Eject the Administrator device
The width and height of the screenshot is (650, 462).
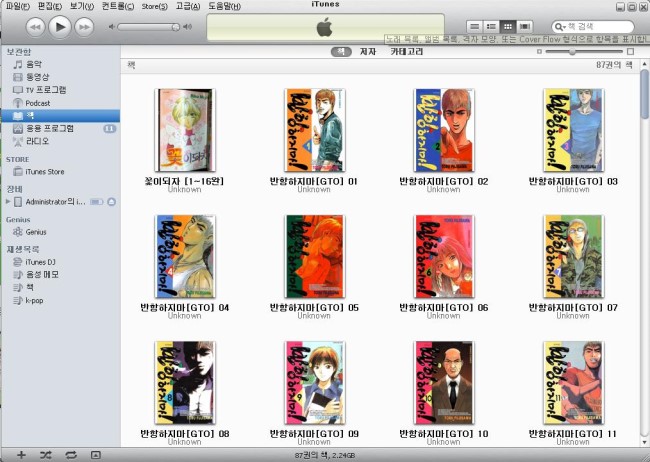112,202
